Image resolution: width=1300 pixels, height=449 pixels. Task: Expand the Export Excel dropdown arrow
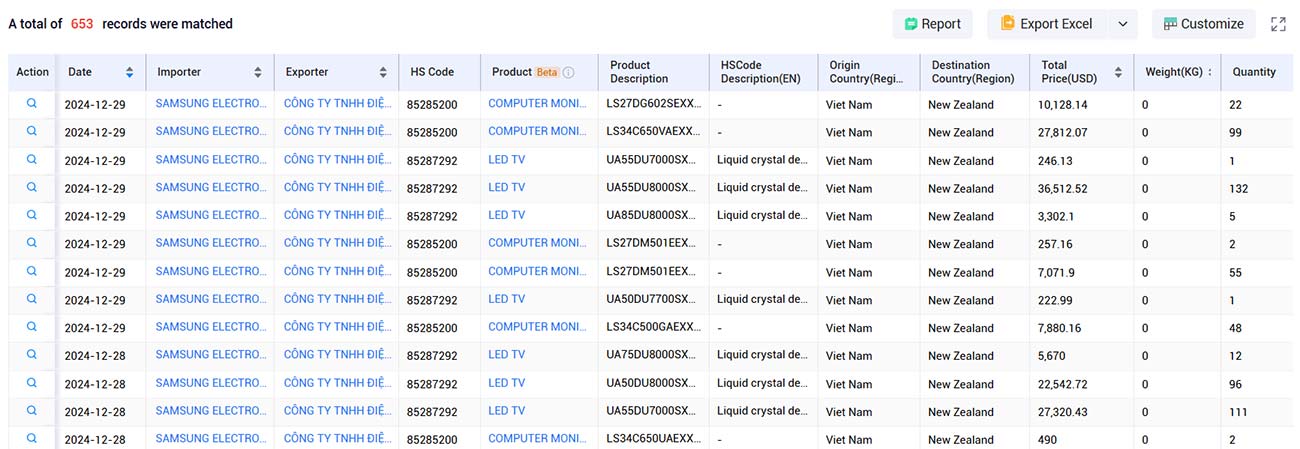click(1122, 24)
